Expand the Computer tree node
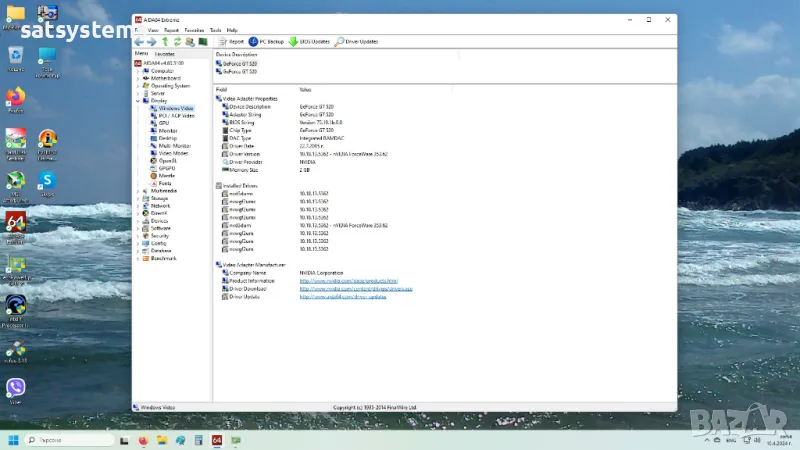Image resolution: width=800 pixels, height=450 pixels. pyautogui.click(x=138, y=71)
